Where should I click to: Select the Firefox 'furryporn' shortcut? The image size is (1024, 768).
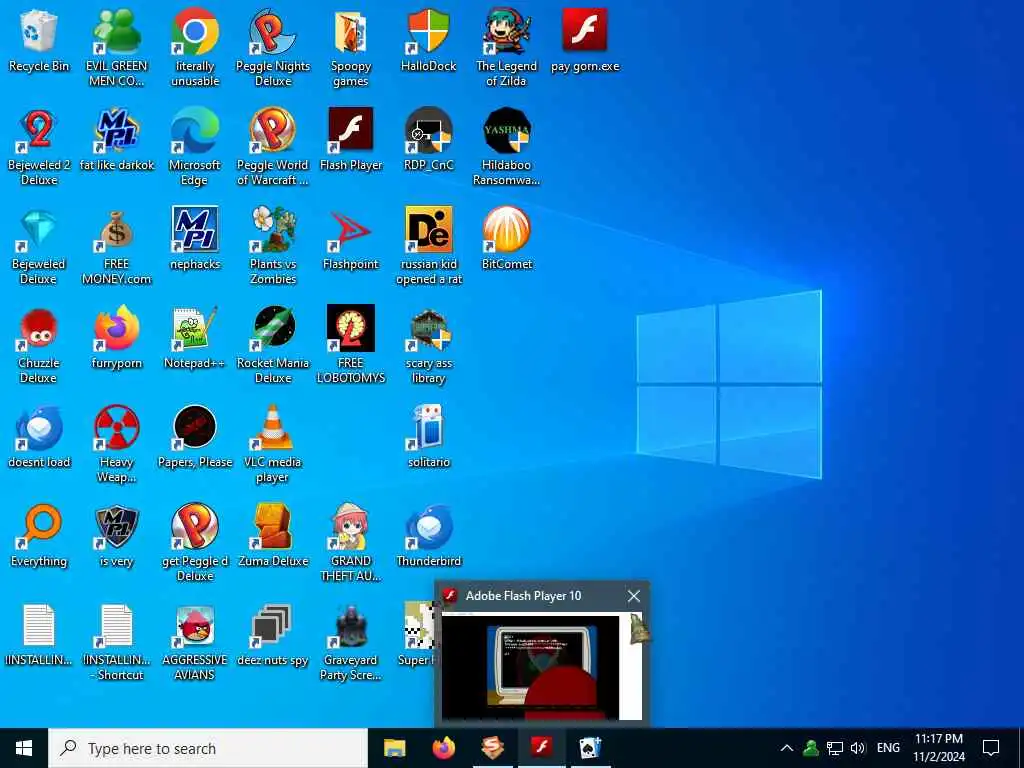tap(116, 339)
